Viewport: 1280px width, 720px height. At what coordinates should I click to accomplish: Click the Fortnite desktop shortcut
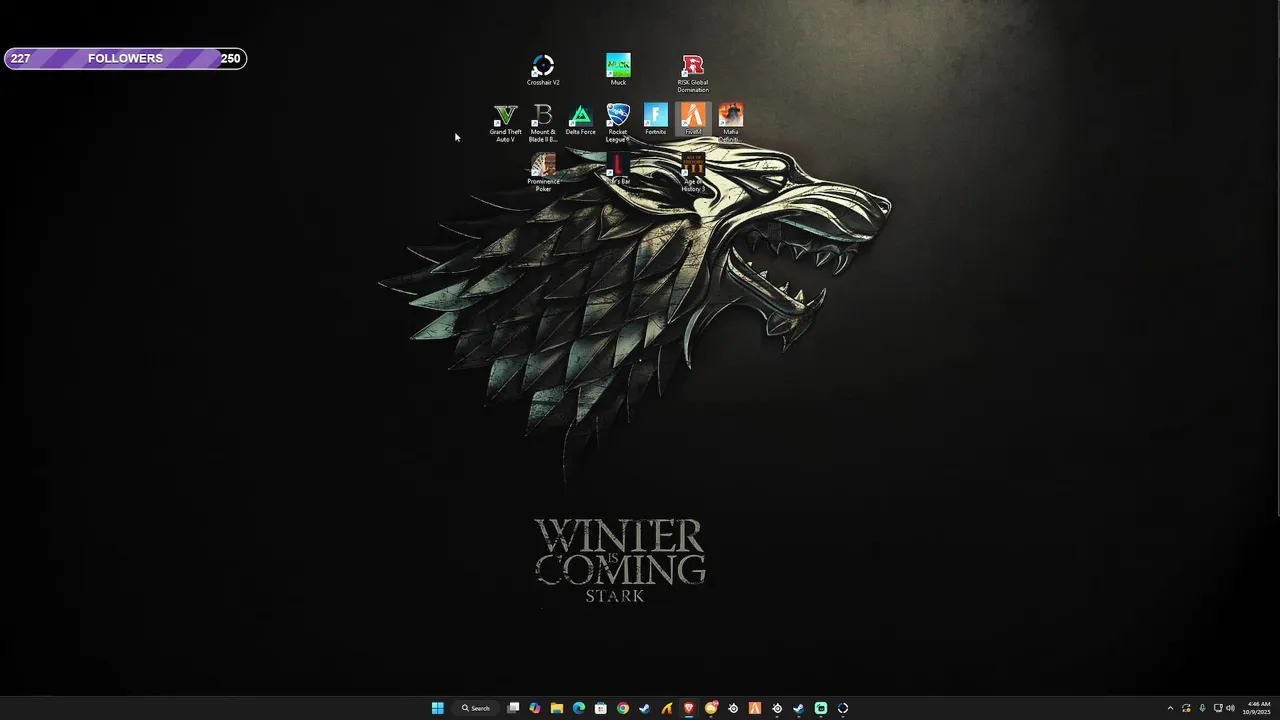[x=655, y=120]
